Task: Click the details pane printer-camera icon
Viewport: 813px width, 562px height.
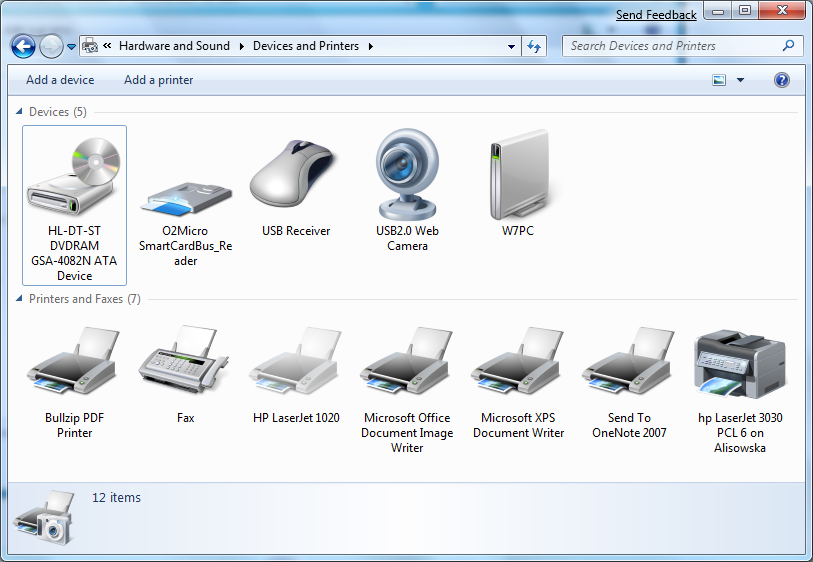Action: coord(45,517)
